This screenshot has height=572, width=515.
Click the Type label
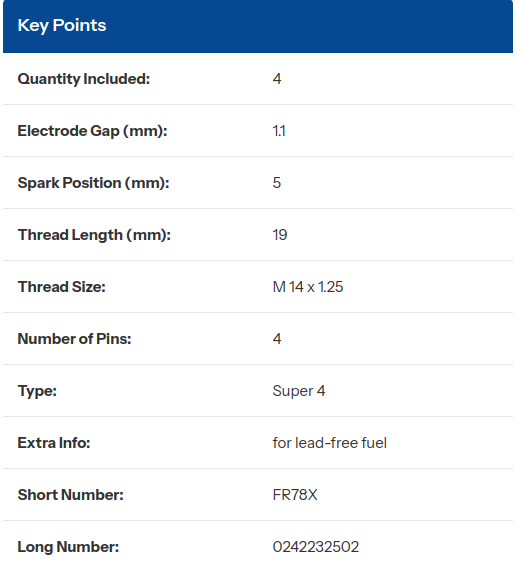point(37,391)
